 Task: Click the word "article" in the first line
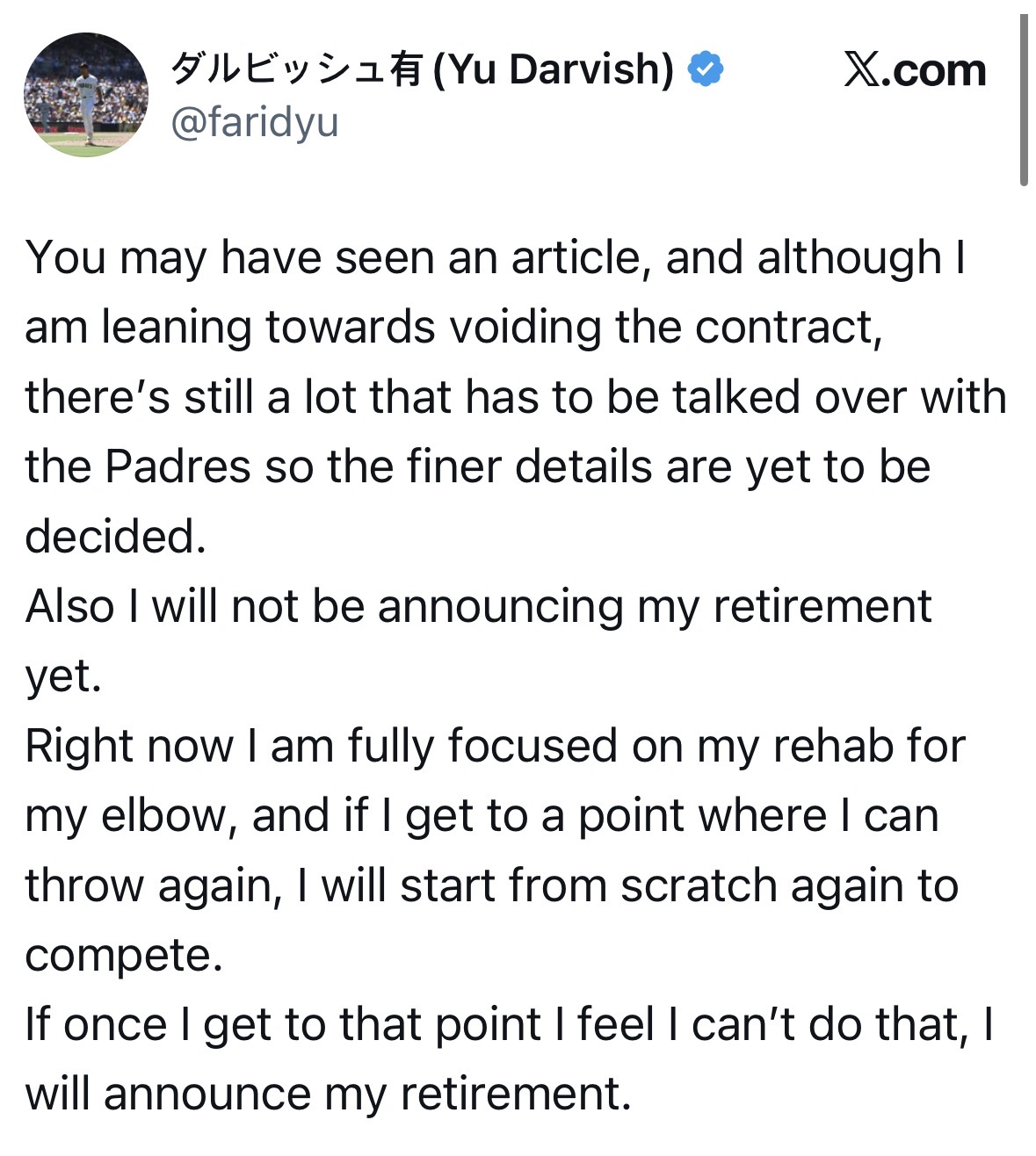576,257
